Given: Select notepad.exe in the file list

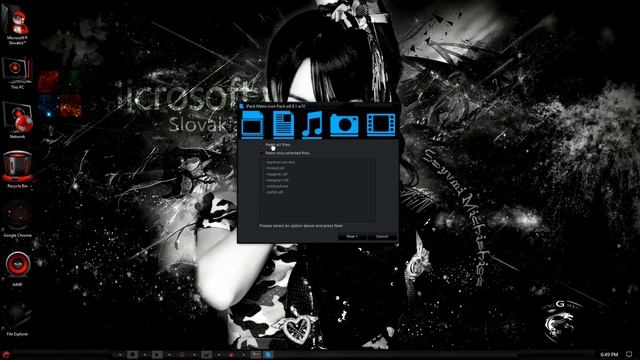Looking at the screenshot, I should [278, 186].
